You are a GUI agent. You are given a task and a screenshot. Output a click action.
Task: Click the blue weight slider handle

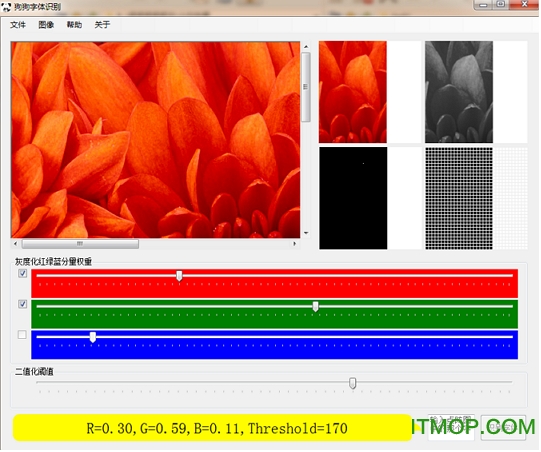(93, 337)
